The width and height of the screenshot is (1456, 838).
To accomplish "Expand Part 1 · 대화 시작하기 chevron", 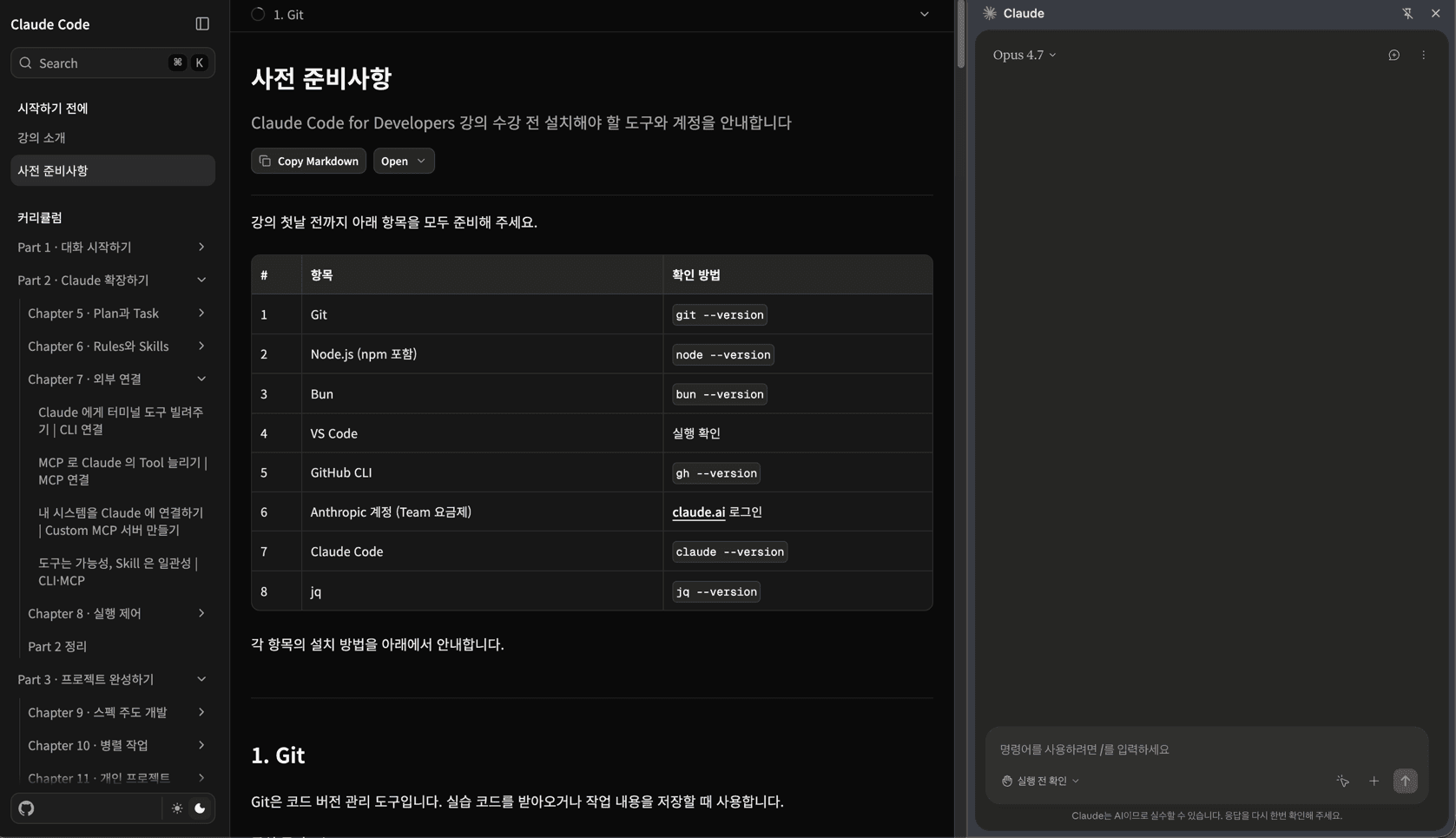I will [x=201, y=247].
